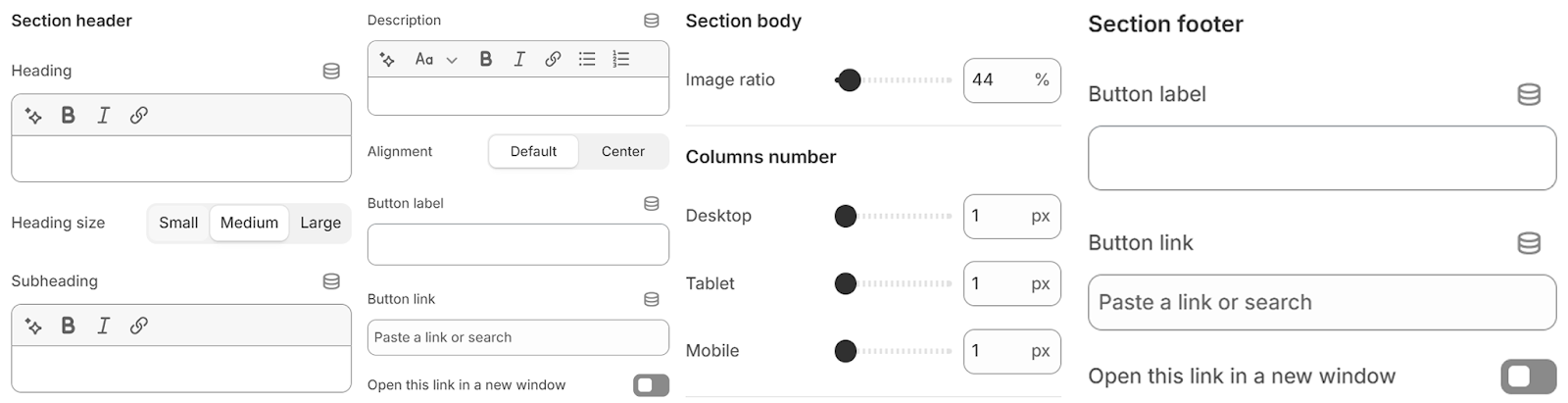Open header Button link search field
1568x403 pixels.
[517, 337]
